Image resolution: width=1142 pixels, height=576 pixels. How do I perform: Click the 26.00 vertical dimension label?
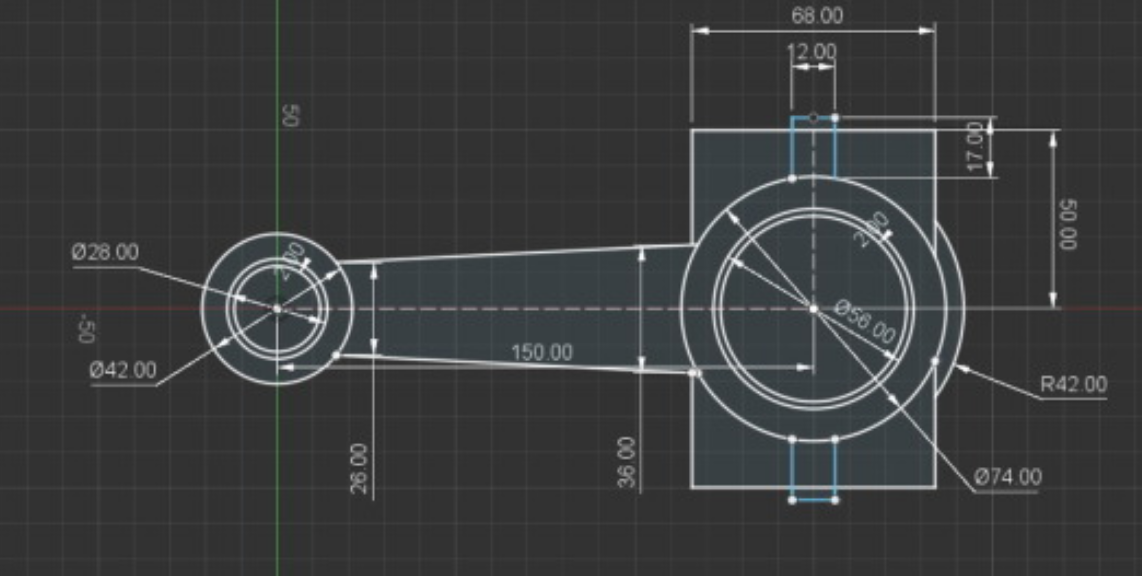(359, 470)
